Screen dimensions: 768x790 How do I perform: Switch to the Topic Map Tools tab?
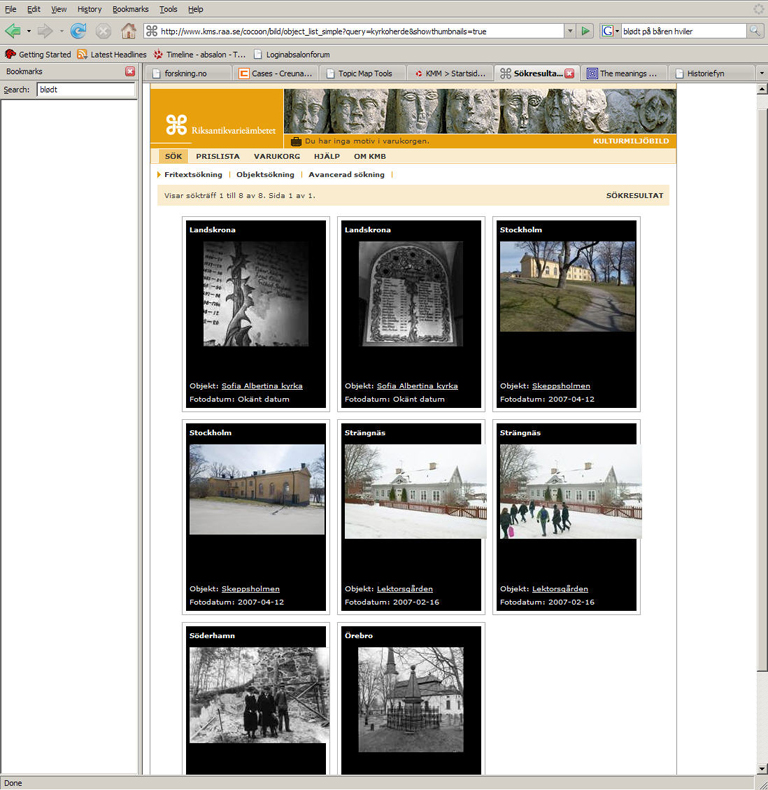pos(364,73)
